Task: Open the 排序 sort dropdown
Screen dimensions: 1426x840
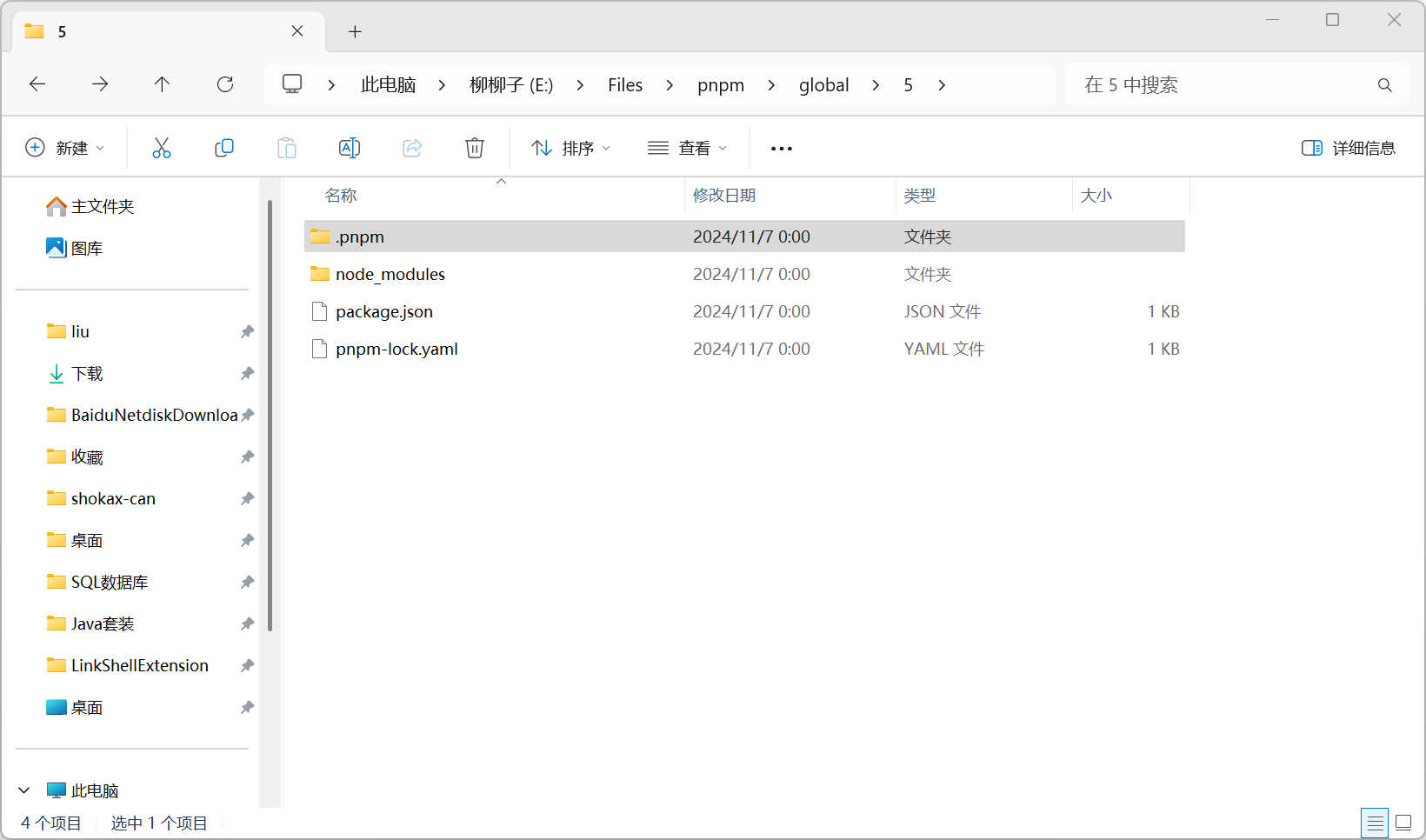Action: click(571, 148)
